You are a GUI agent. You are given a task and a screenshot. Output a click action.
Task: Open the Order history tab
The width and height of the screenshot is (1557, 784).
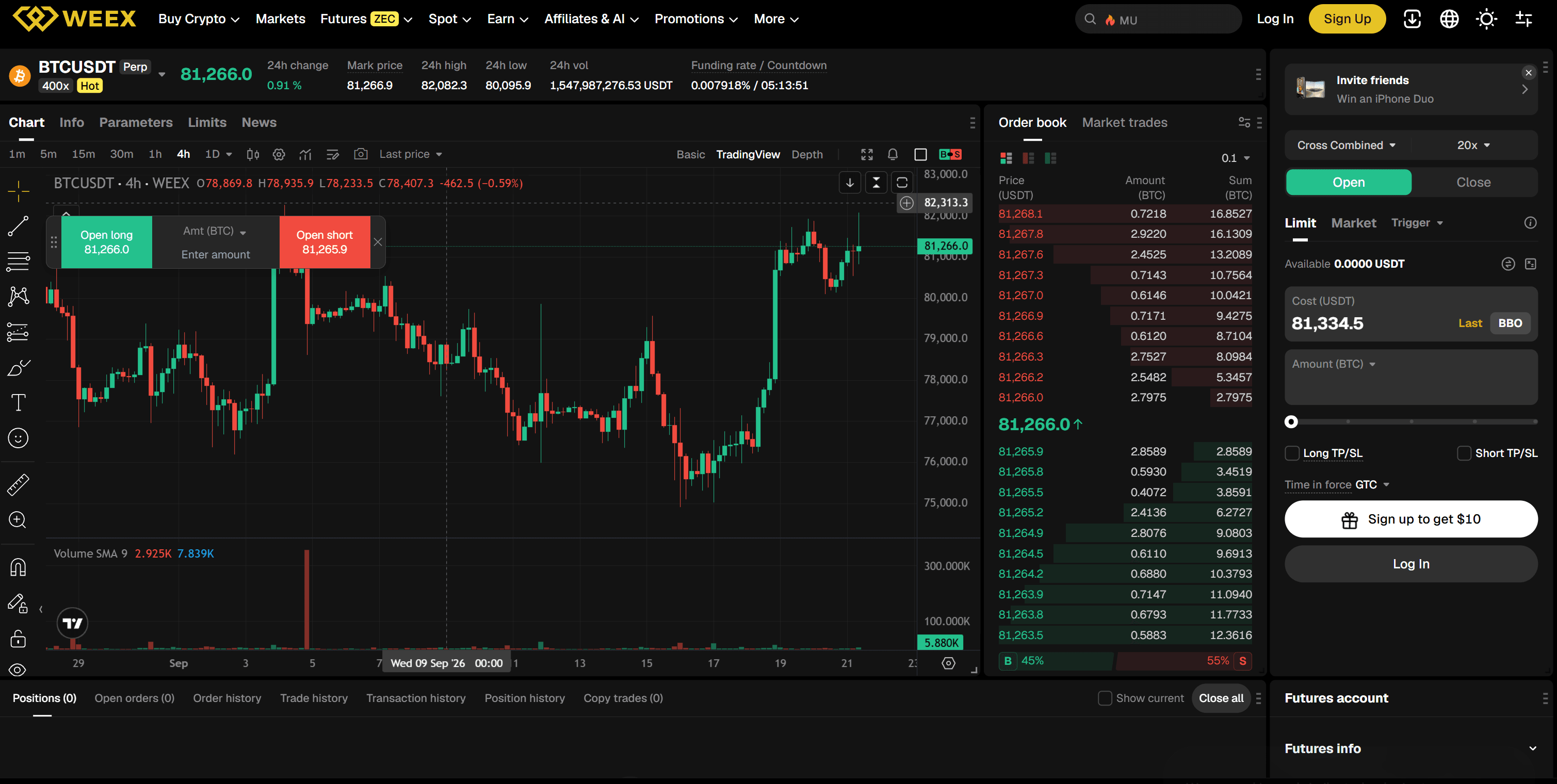tap(226, 698)
